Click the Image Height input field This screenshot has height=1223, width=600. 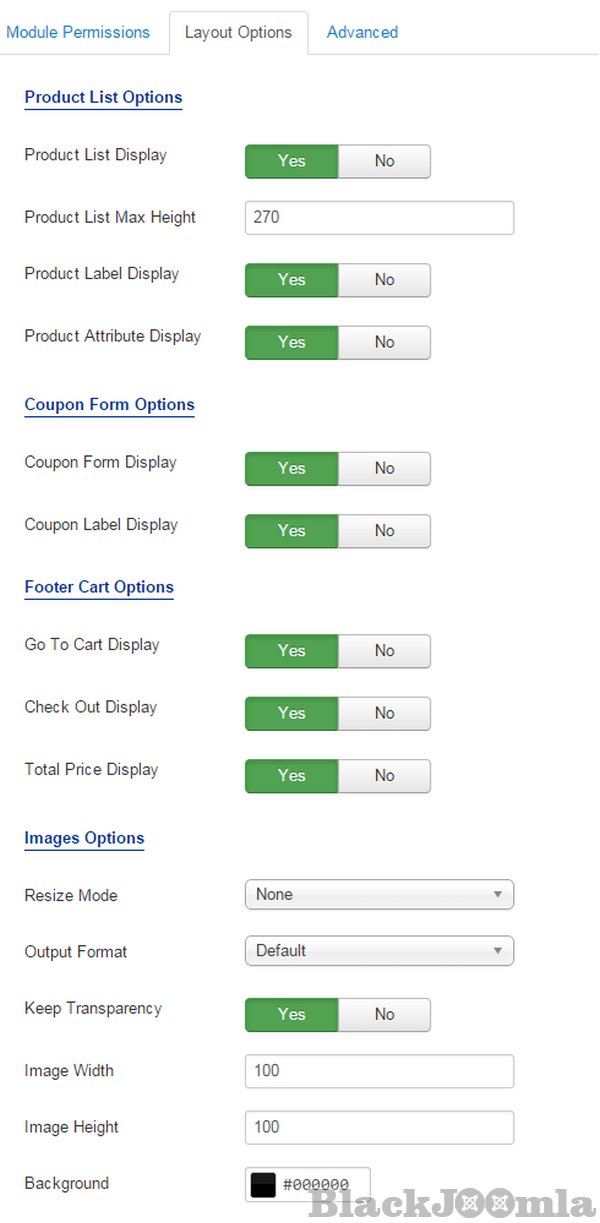tap(379, 1127)
